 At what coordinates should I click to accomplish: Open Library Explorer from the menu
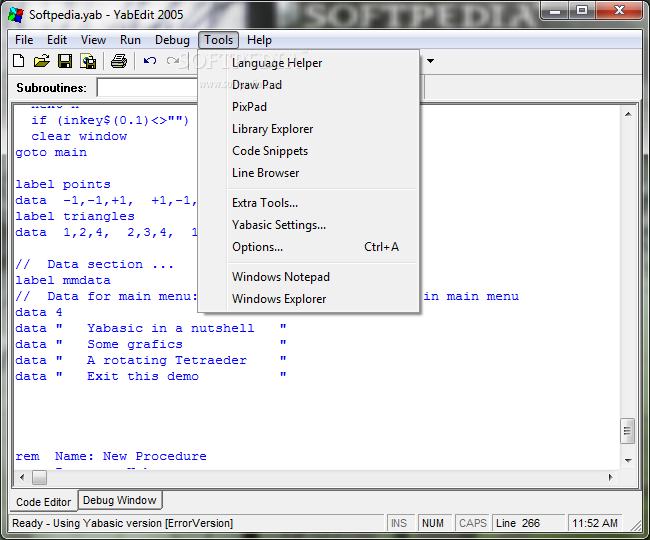click(309, 129)
